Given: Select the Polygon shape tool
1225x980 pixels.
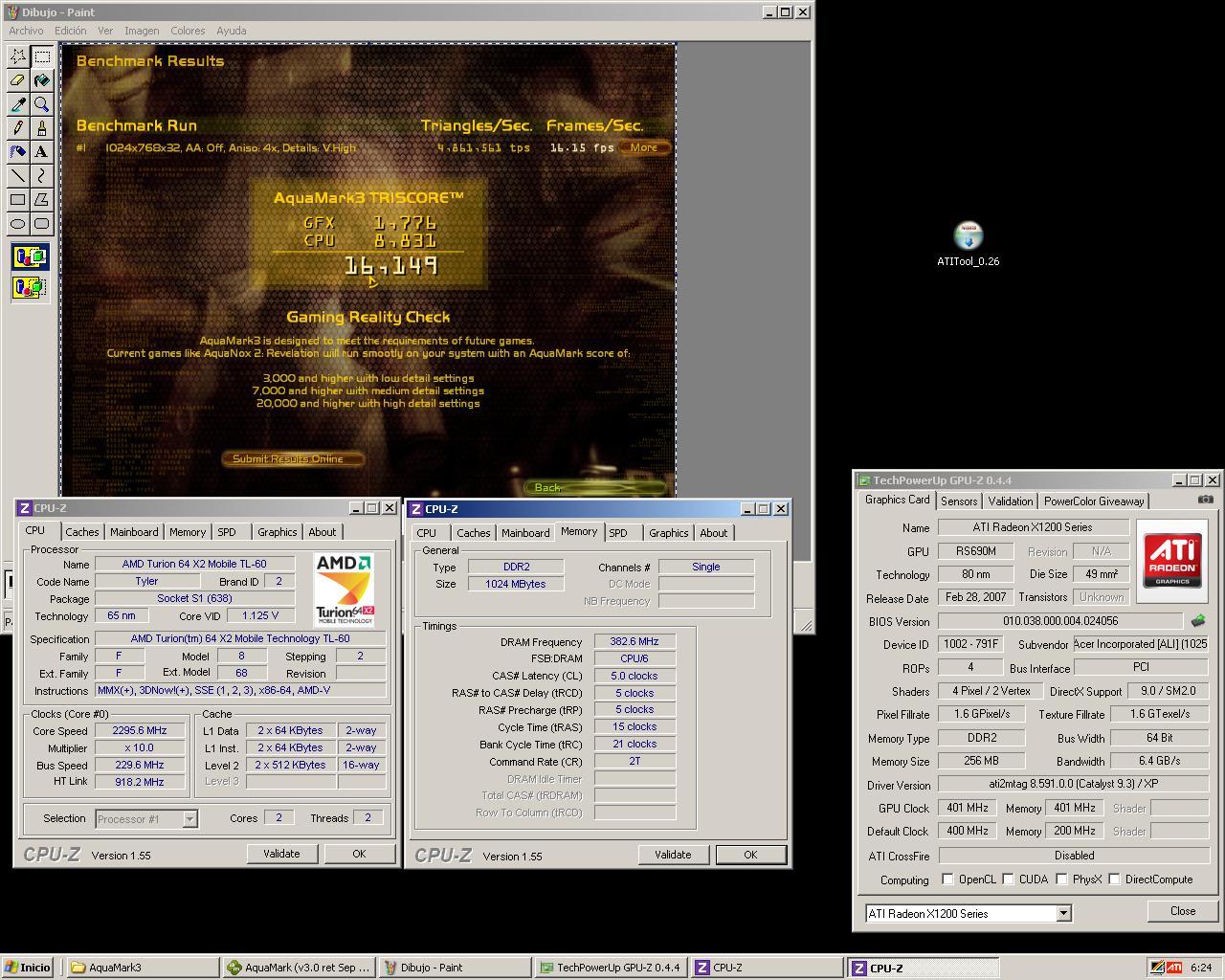Looking at the screenshot, I should 42,199.
